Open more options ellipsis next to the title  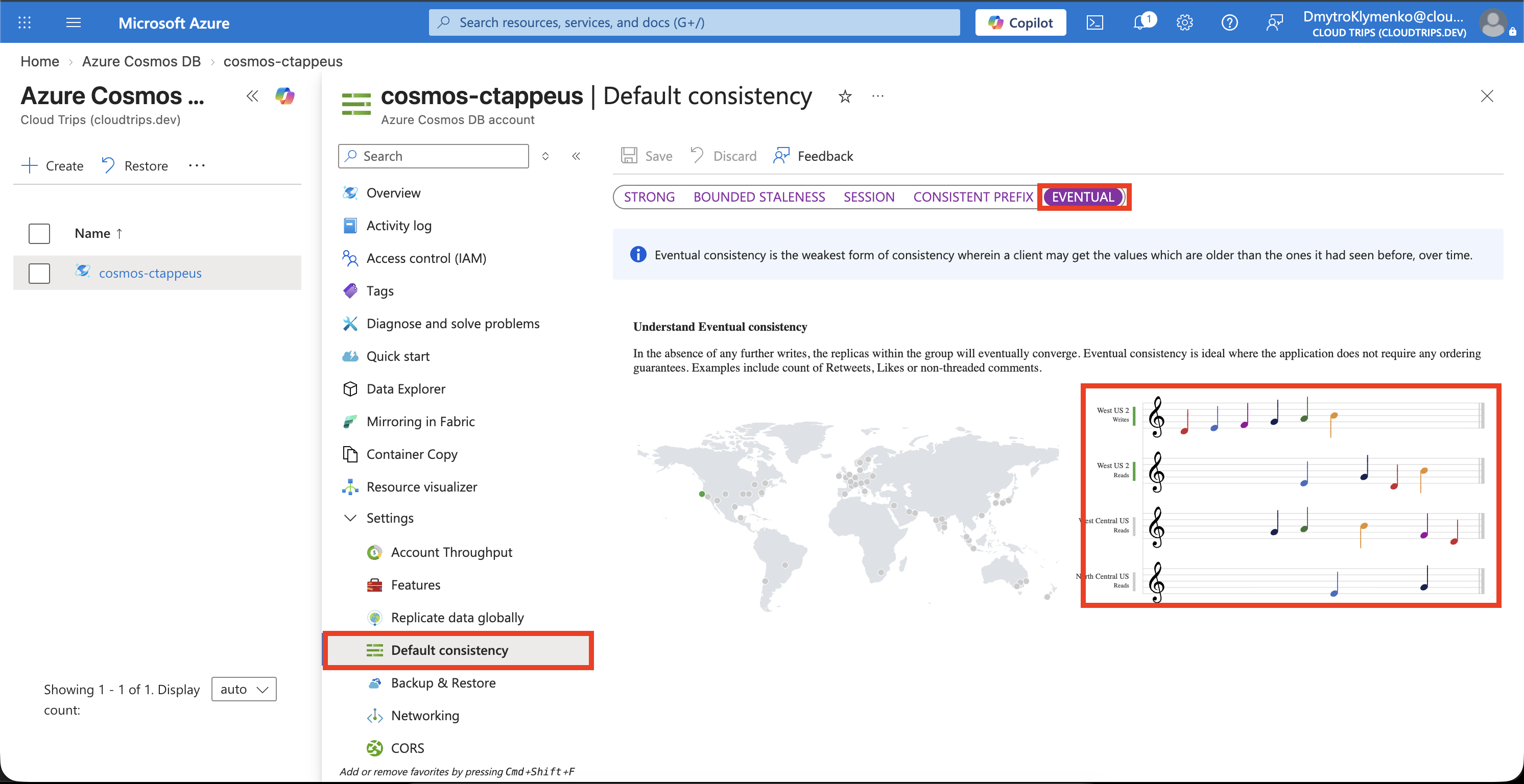tap(878, 96)
